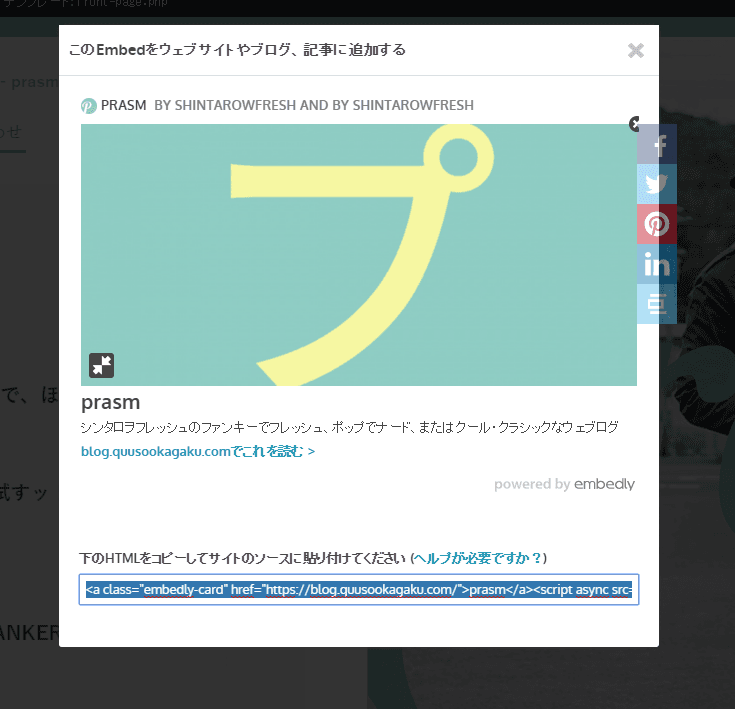Viewport: 735px width, 709px height.
Task: Click the prasm favicon next to PRASM
Action: (89, 106)
